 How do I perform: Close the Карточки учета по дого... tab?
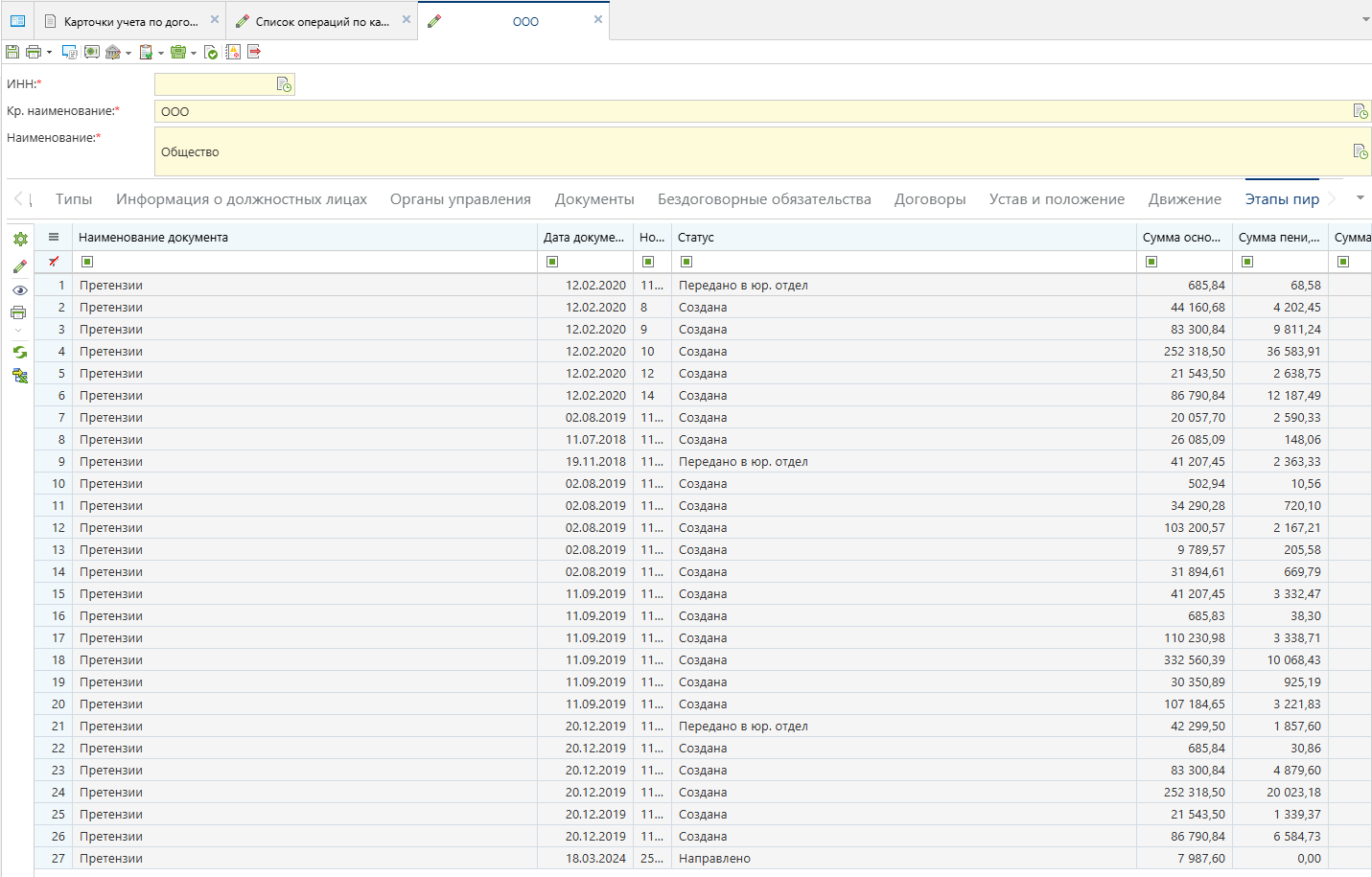click(x=215, y=19)
